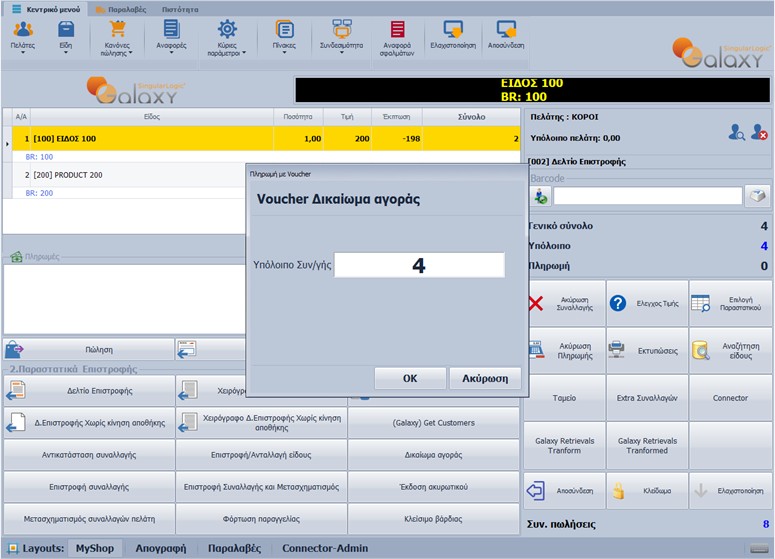The height and width of the screenshot is (559, 775).
Task: Click the Ελαχιστοποίηση icon in the ribbon
Action: [x=451, y=34]
